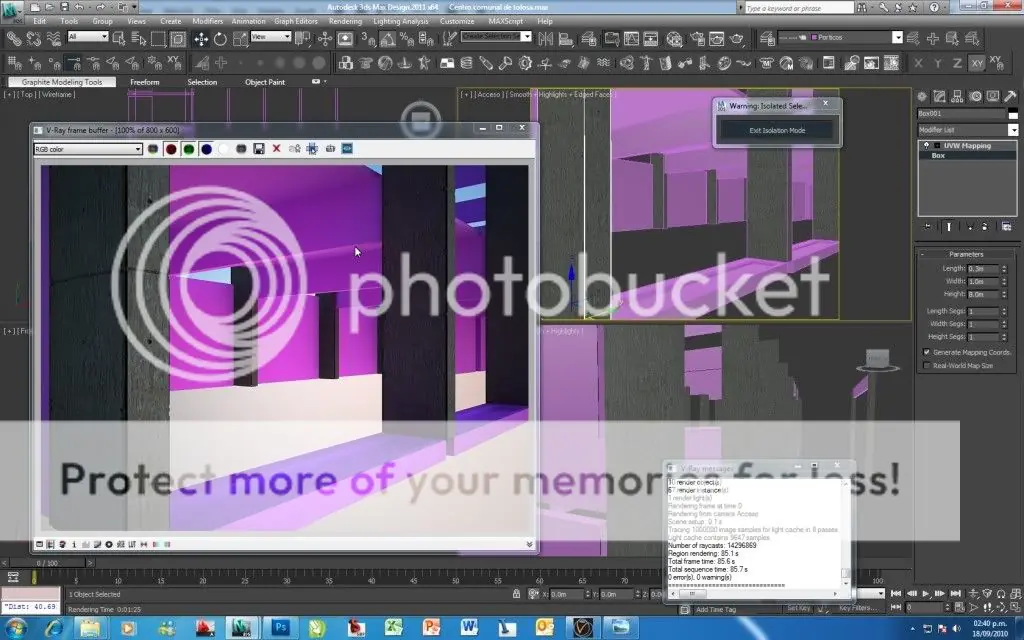Screen dimensions: 1024x640
Task: Jump to start of animation
Action: point(896,594)
